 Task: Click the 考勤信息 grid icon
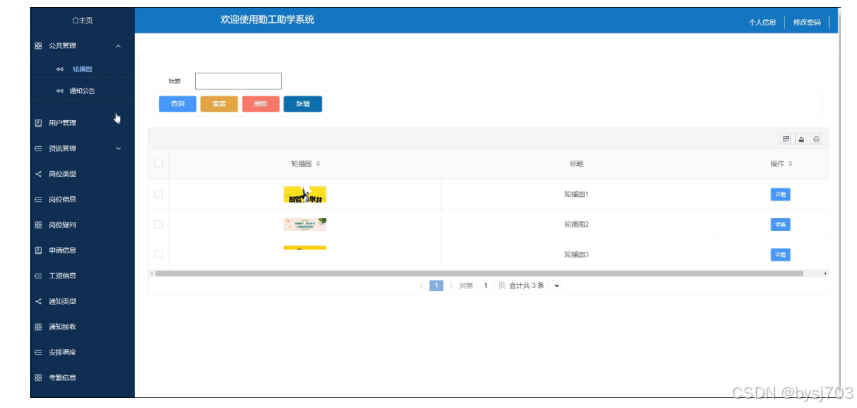coord(38,378)
